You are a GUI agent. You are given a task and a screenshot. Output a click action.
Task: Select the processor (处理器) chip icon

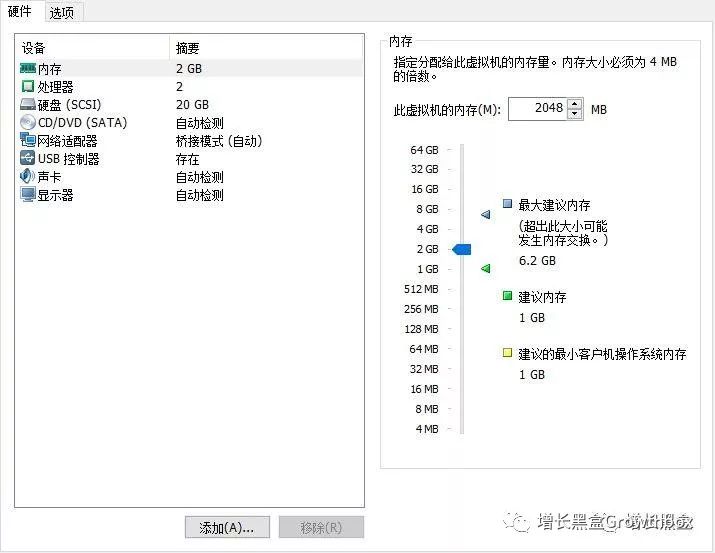pyautogui.click(x=28, y=86)
